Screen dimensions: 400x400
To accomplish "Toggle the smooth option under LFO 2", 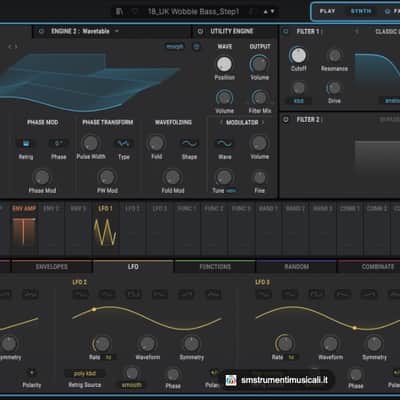I will coord(131,385).
